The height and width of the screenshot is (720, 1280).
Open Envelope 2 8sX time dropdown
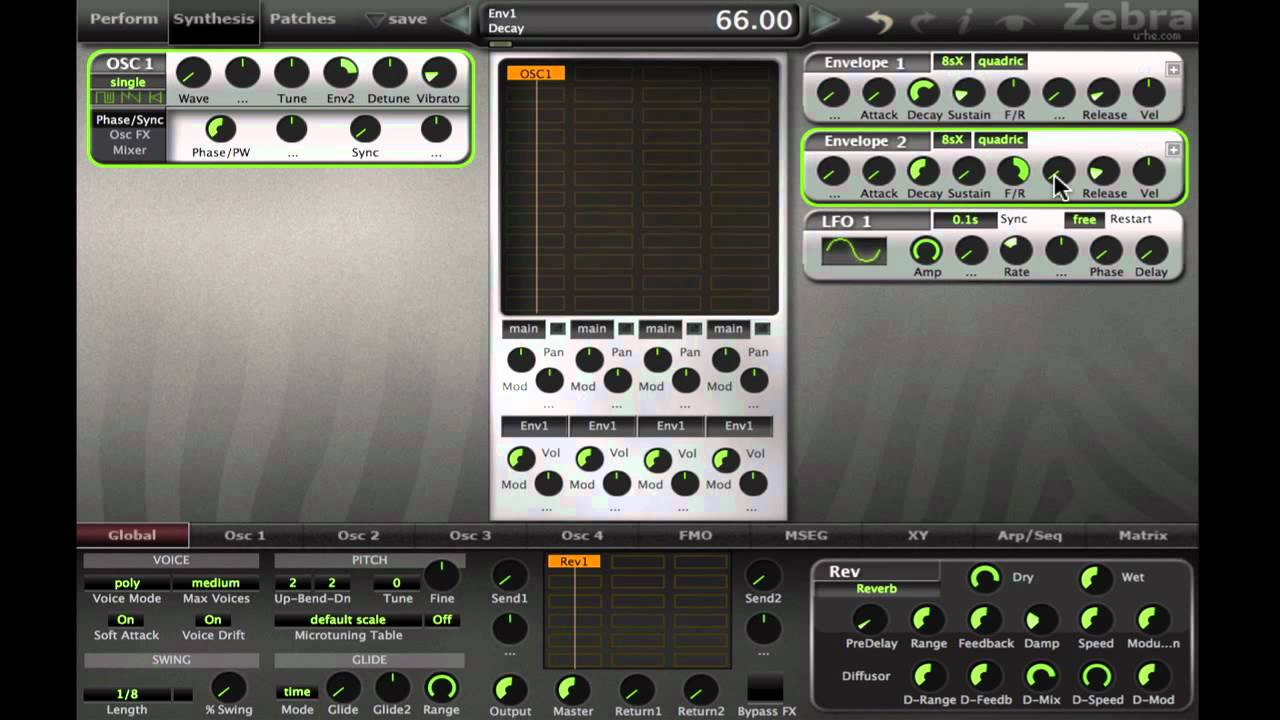click(x=952, y=140)
